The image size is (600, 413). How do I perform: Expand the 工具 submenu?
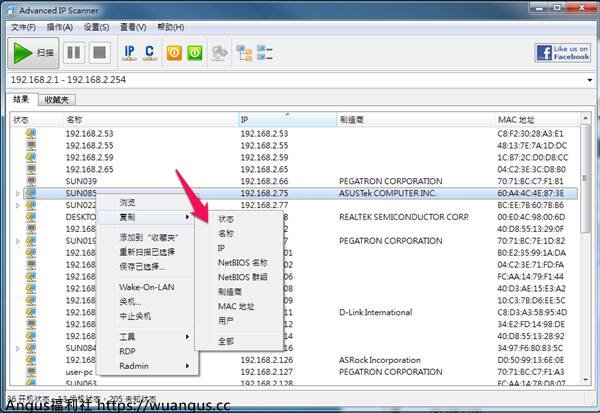pyautogui.click(x=147, y=337)
